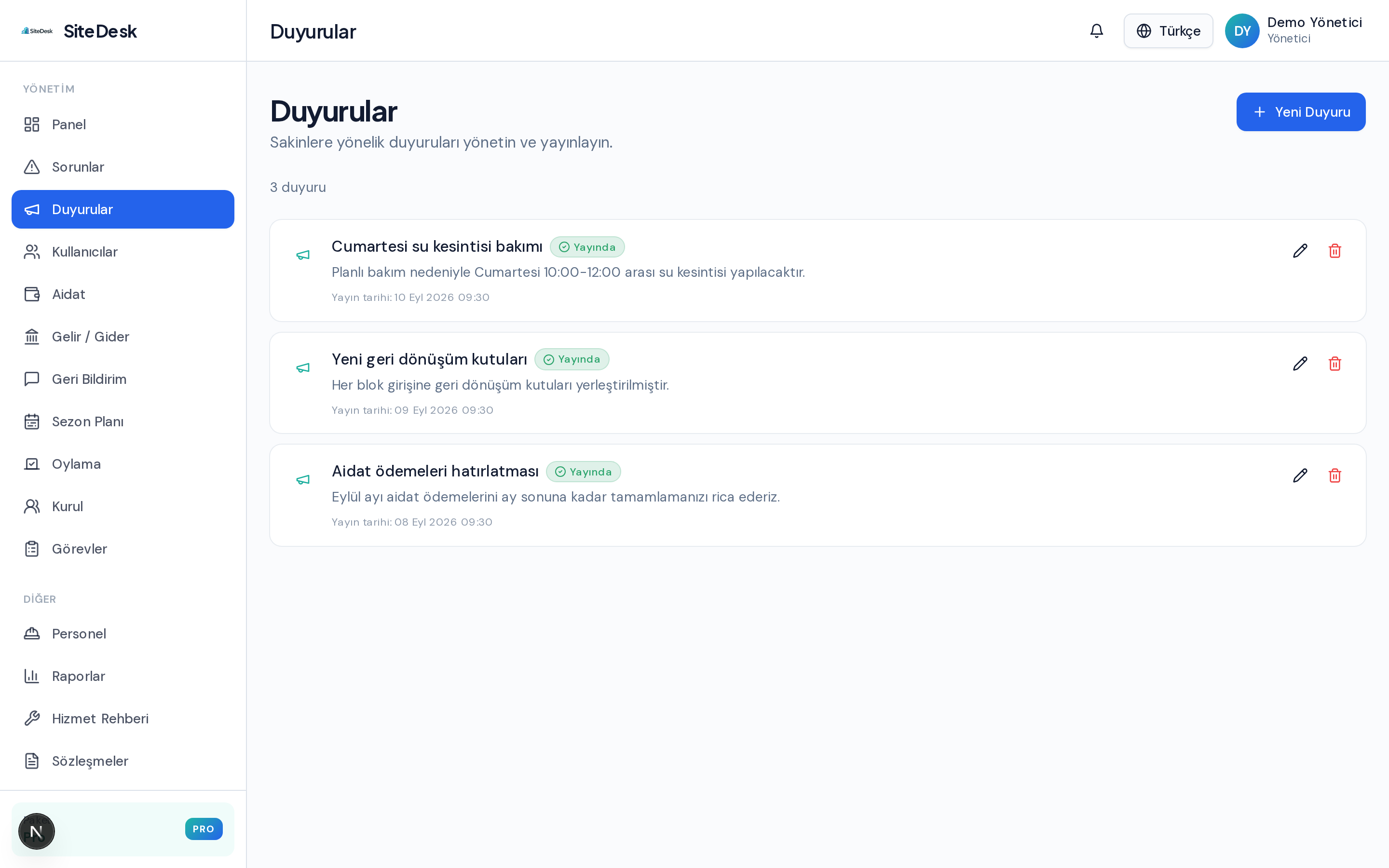Click the title 'Aidat ödemeleri hatırlatması'

pyautogui.click(x=435, y=471)
